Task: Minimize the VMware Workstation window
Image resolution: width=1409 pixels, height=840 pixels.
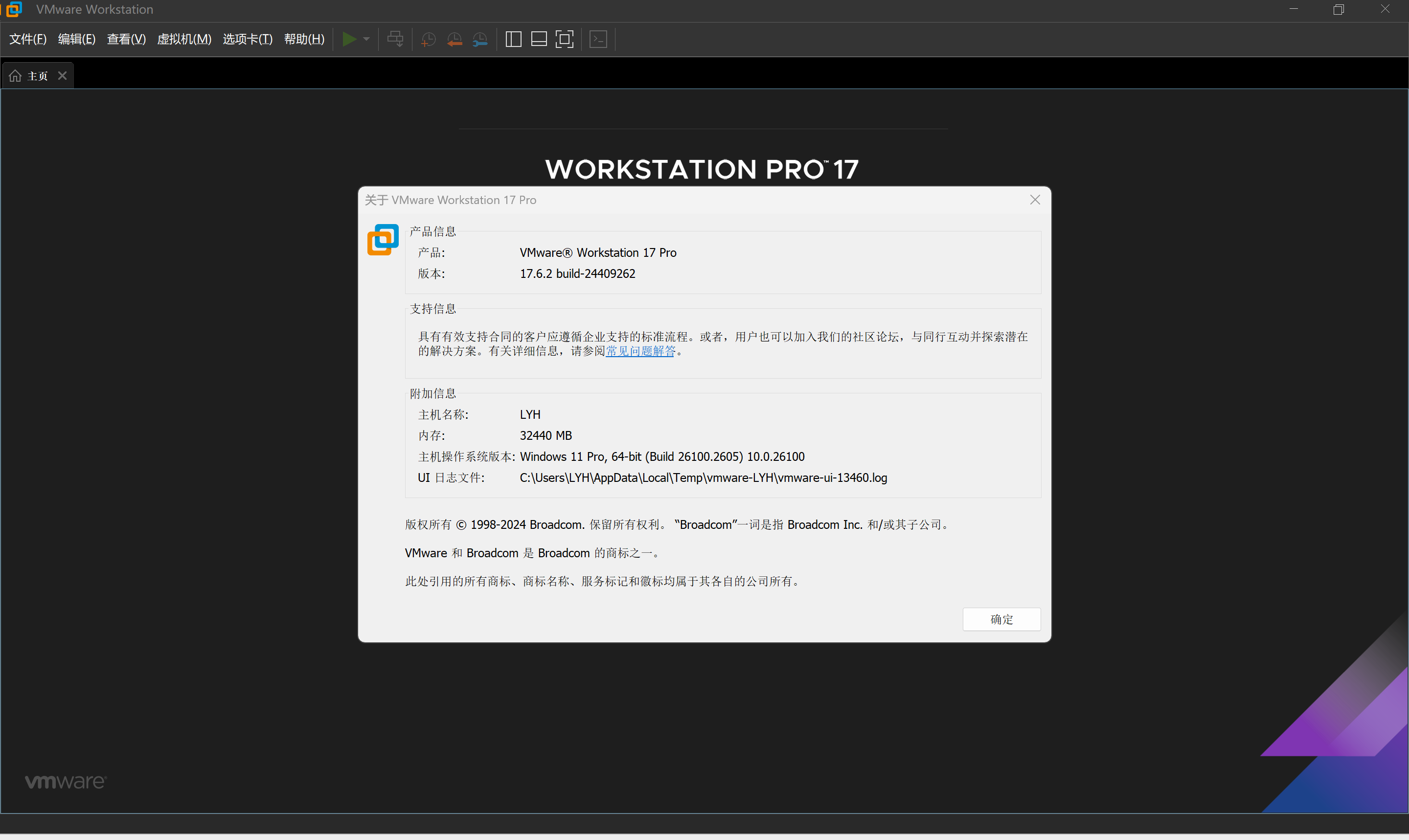Action: click(1294, 9)
